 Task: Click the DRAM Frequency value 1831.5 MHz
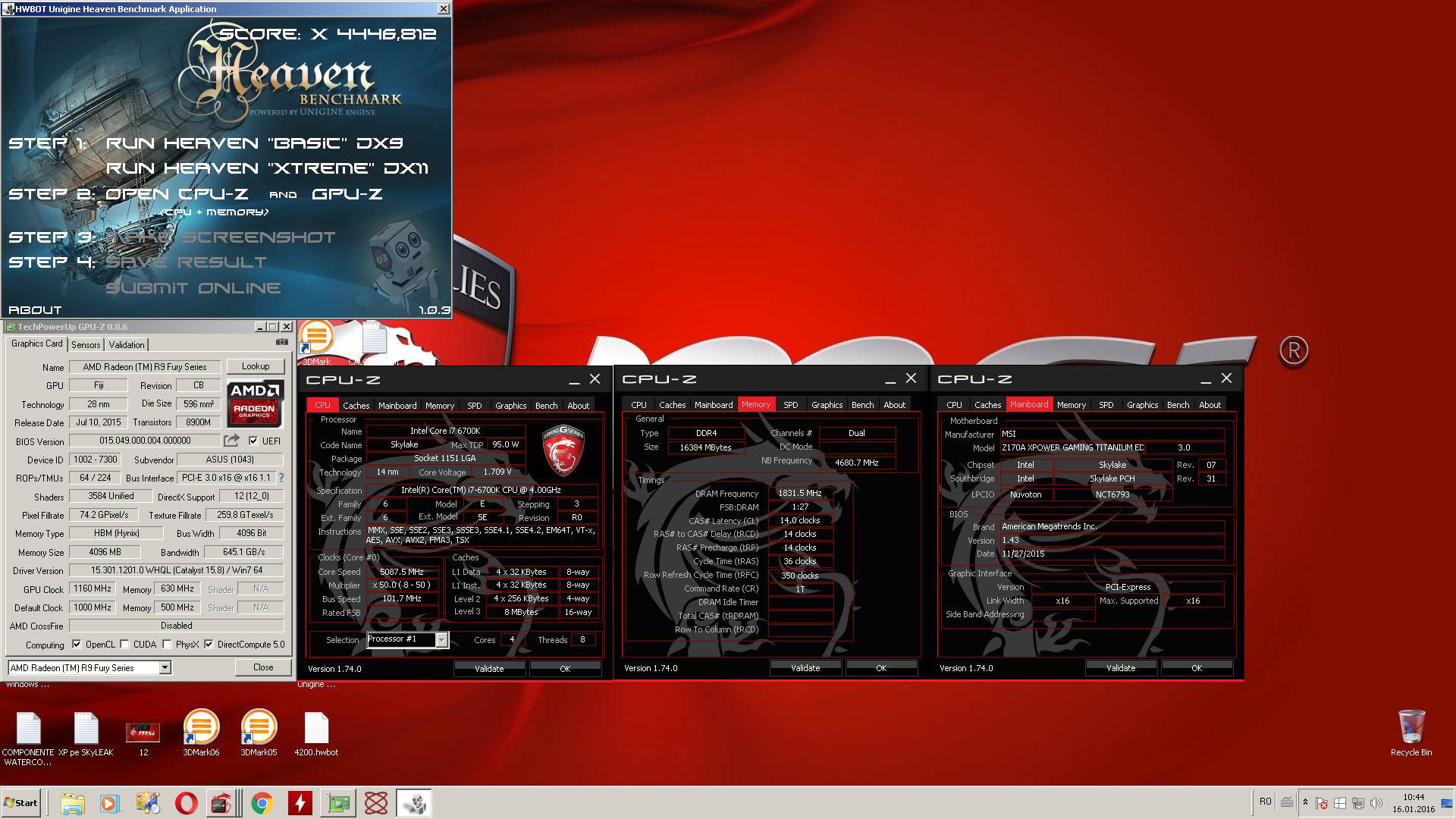pos(800,493)
